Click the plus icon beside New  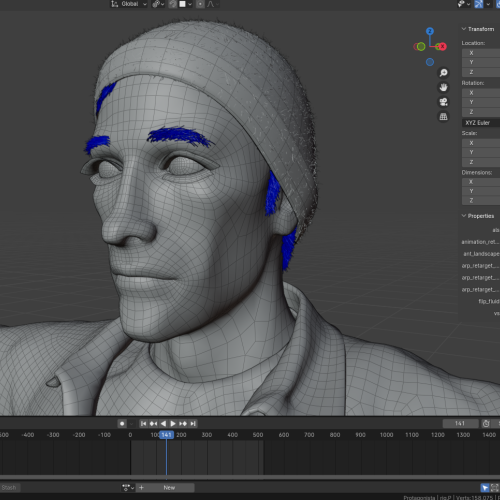click(141, 488)
